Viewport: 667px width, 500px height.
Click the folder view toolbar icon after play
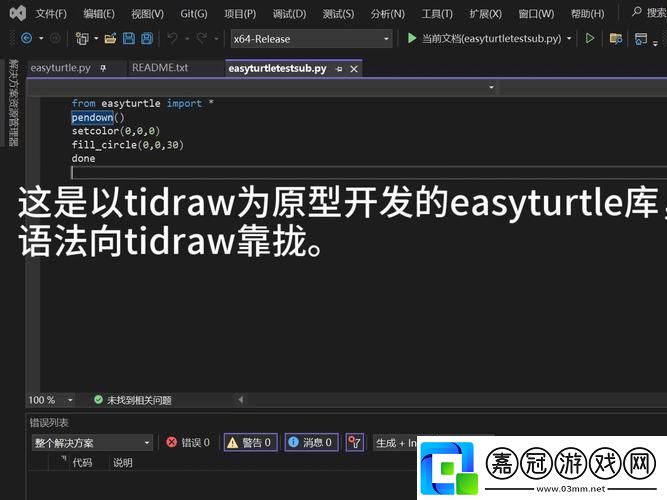pos(616,39)
